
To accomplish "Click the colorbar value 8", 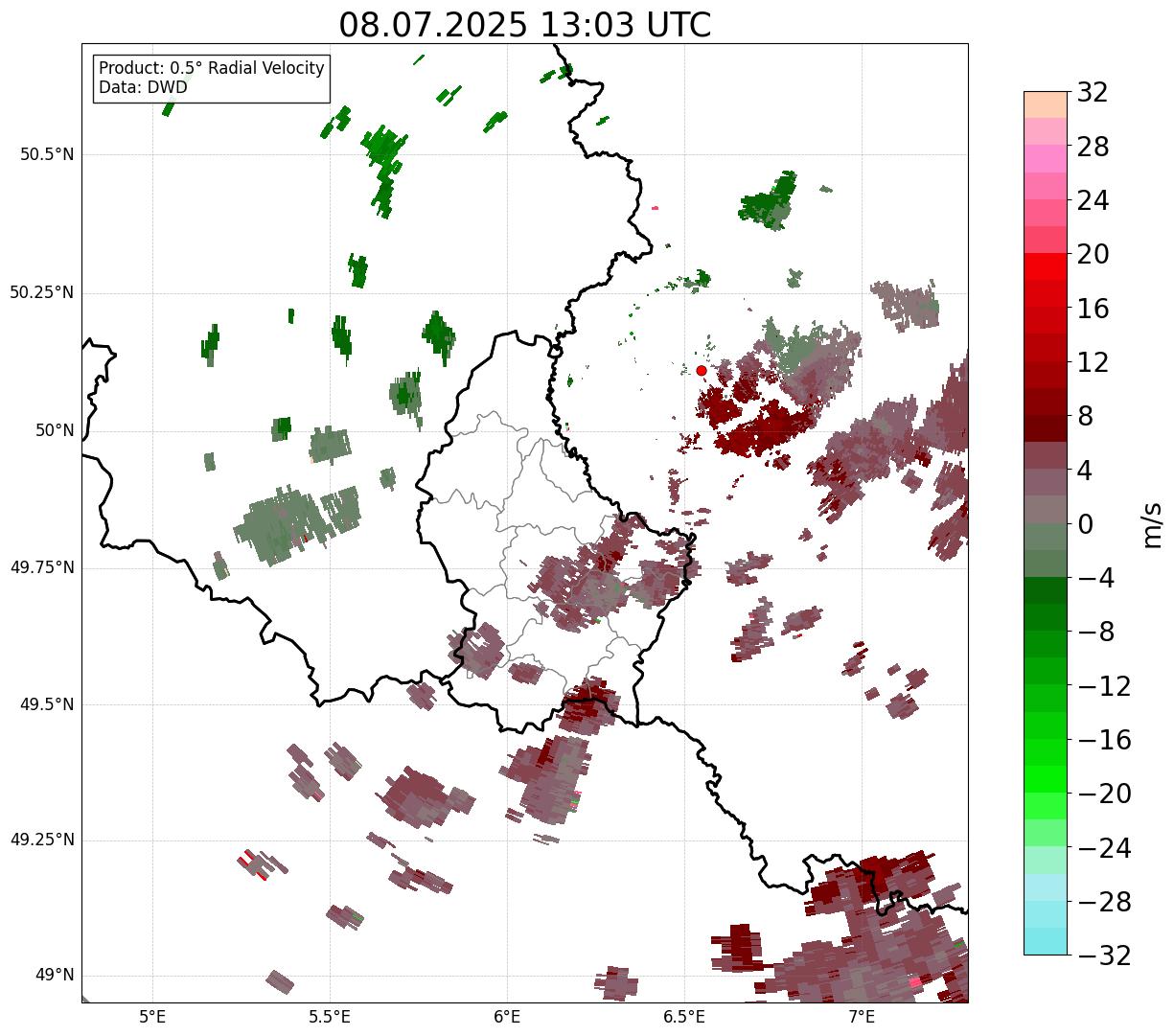I will click(x=1085, y=417).
